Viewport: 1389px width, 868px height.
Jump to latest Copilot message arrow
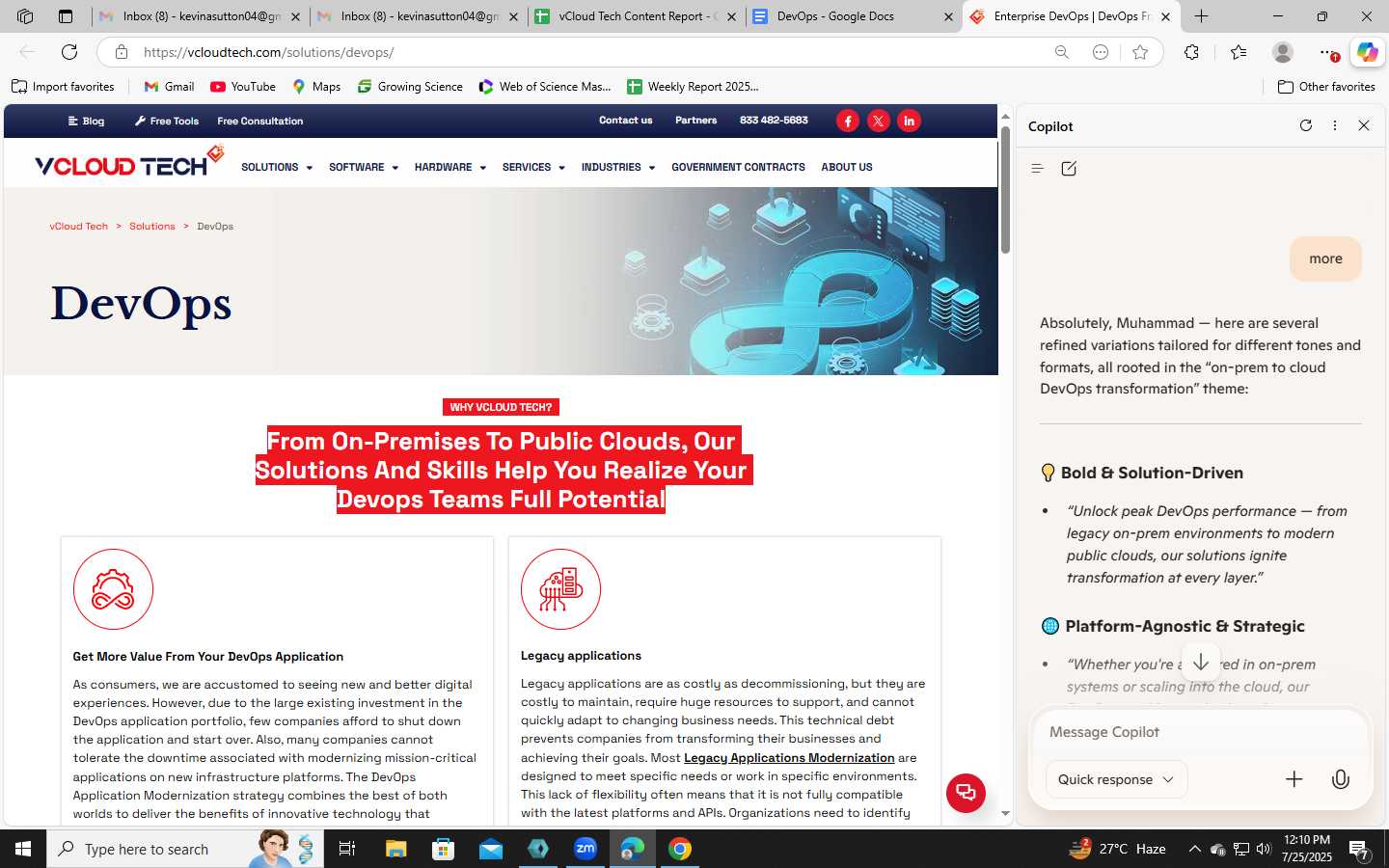pyautogui.click(x=1201, y=663)
